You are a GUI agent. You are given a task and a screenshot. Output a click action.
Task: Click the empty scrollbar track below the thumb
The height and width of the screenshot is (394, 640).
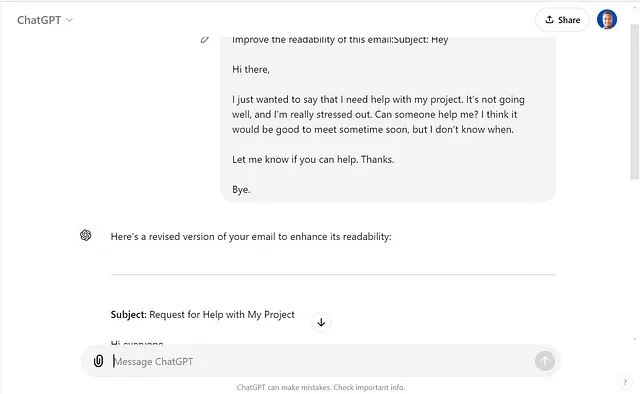pos(634,257)
